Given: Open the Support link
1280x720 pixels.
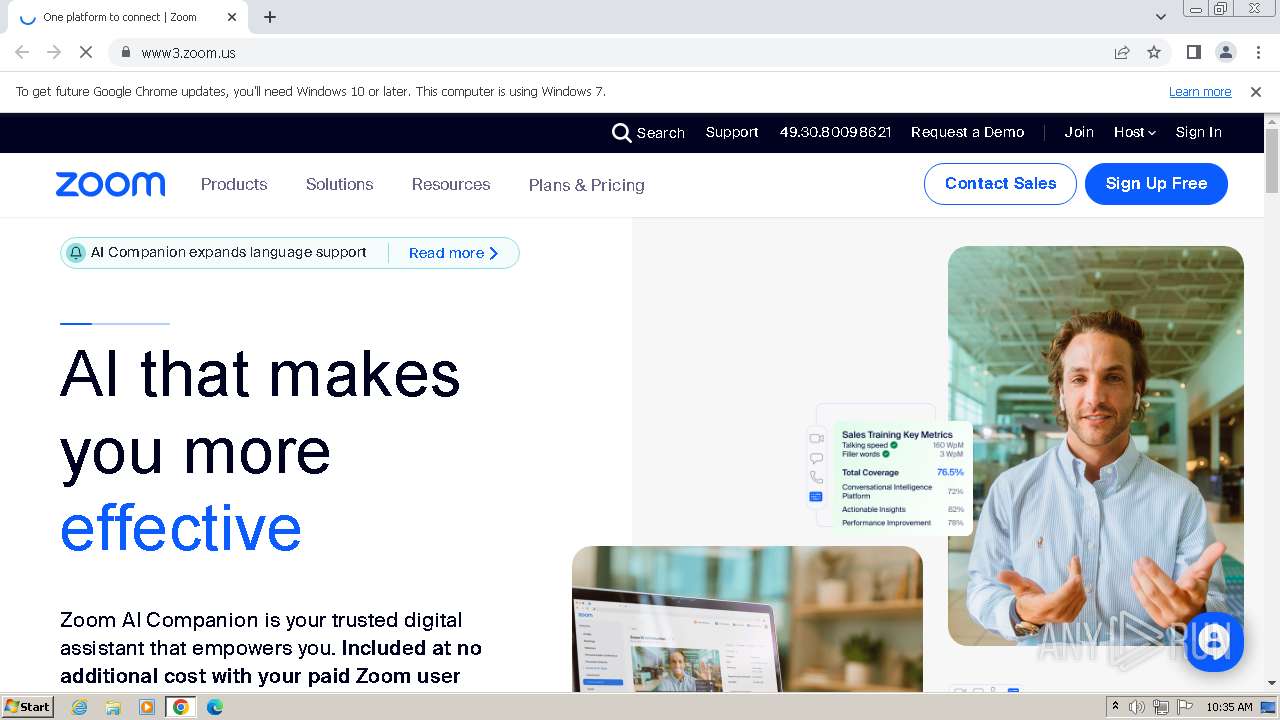Looking at the screenshot, I should 732,132.
